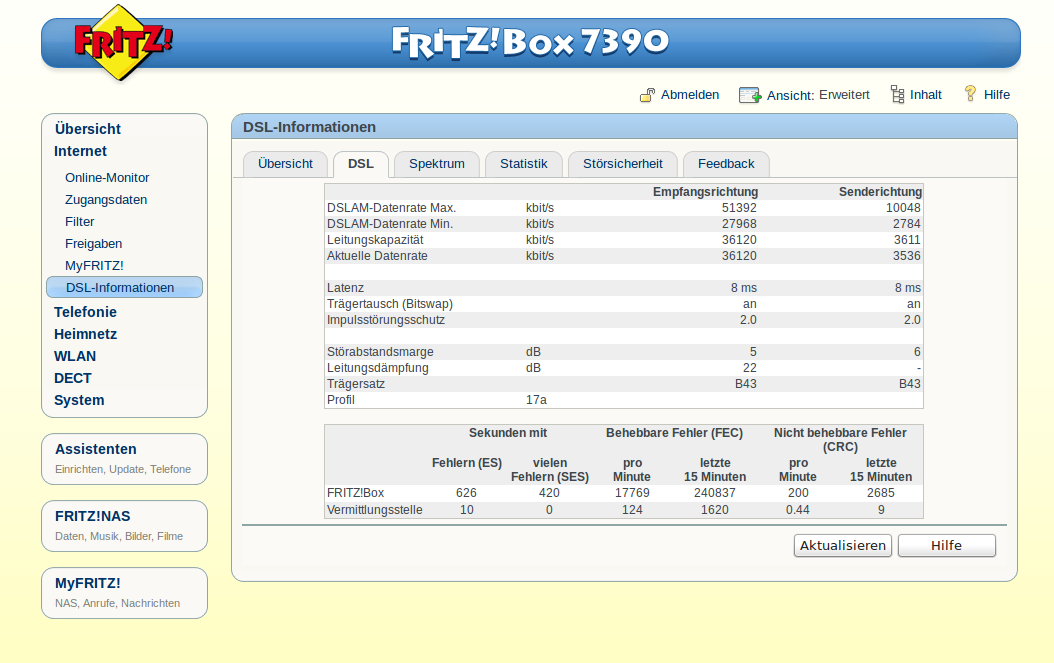Switch to the Spektrum tab
Viewport: 1054px width, 663px height.
tap(436, 163)
